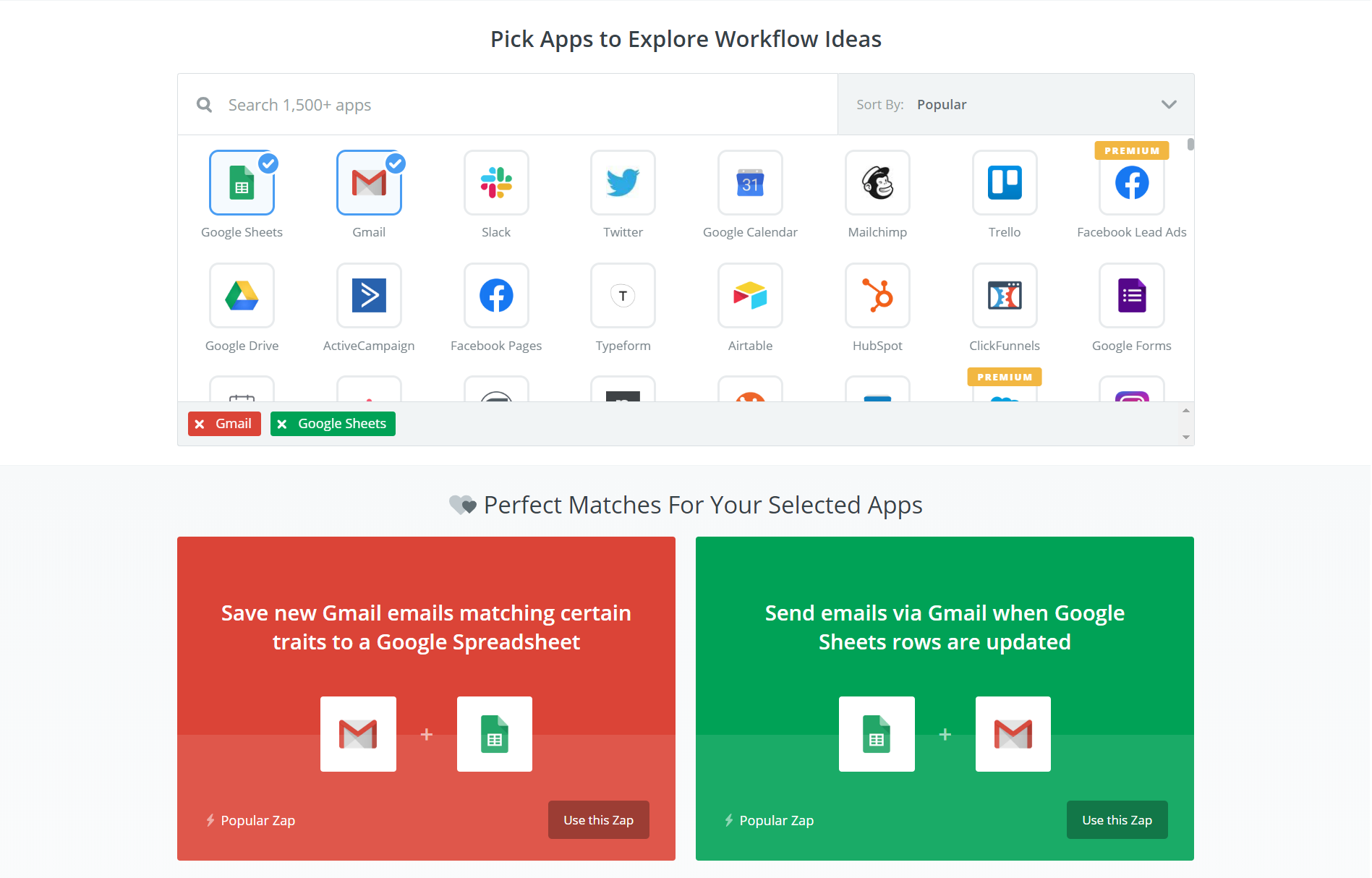Click selected-apps bar scroll up arrow

[x=1186, y=410]
